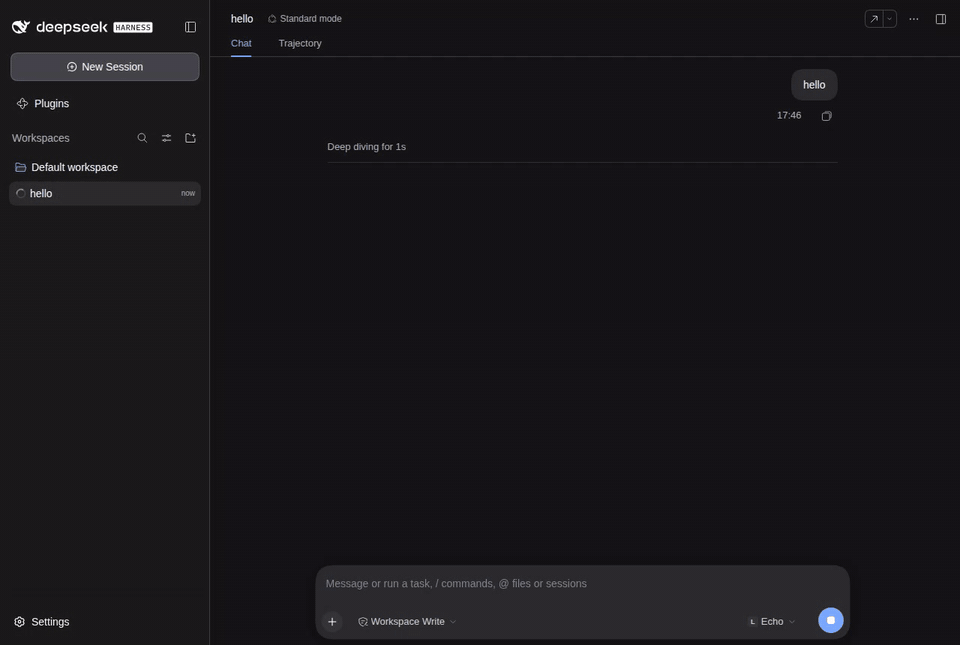This screenshot has height=645, width=960.
Task: Click the open-external arrow button
Action: coord(874,19)
